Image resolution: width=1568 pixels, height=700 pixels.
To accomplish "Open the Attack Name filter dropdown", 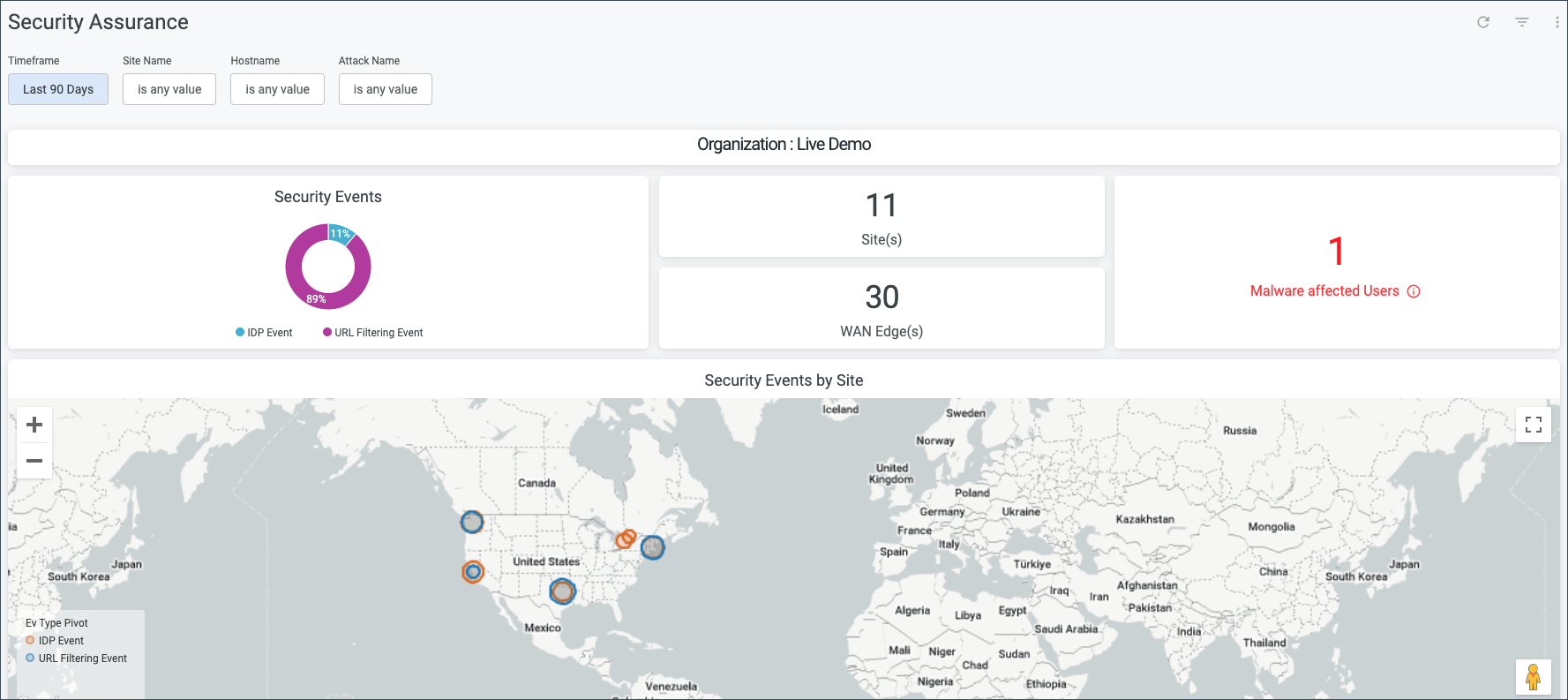I will [386, 89].
